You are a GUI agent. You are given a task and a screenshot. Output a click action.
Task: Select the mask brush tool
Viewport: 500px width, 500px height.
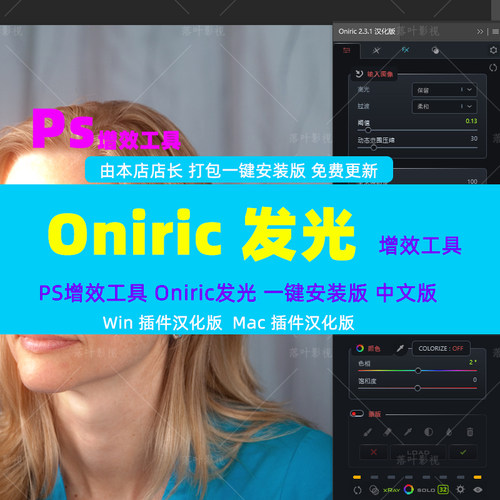[367, 432]
